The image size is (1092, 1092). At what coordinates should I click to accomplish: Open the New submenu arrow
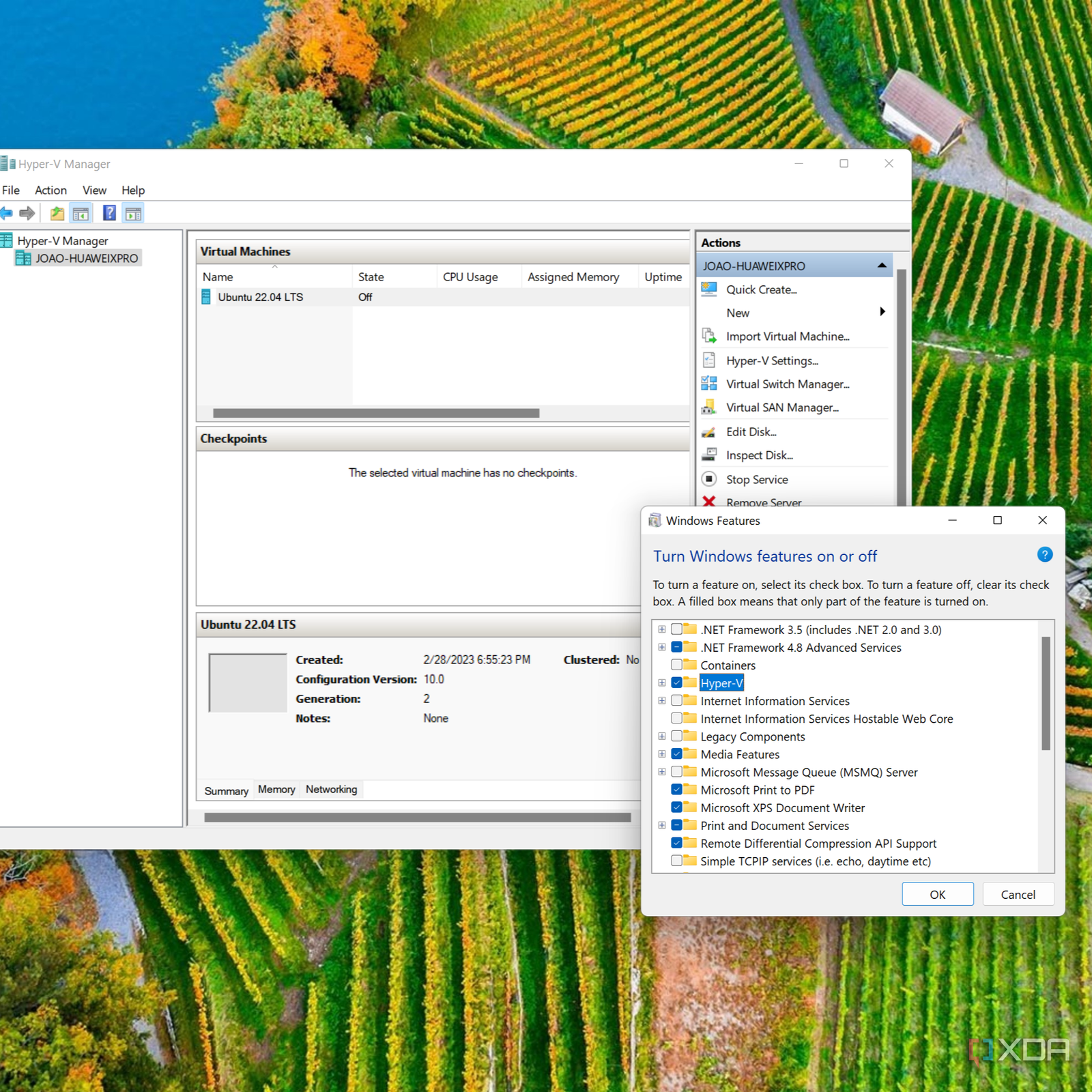[882, 312]
